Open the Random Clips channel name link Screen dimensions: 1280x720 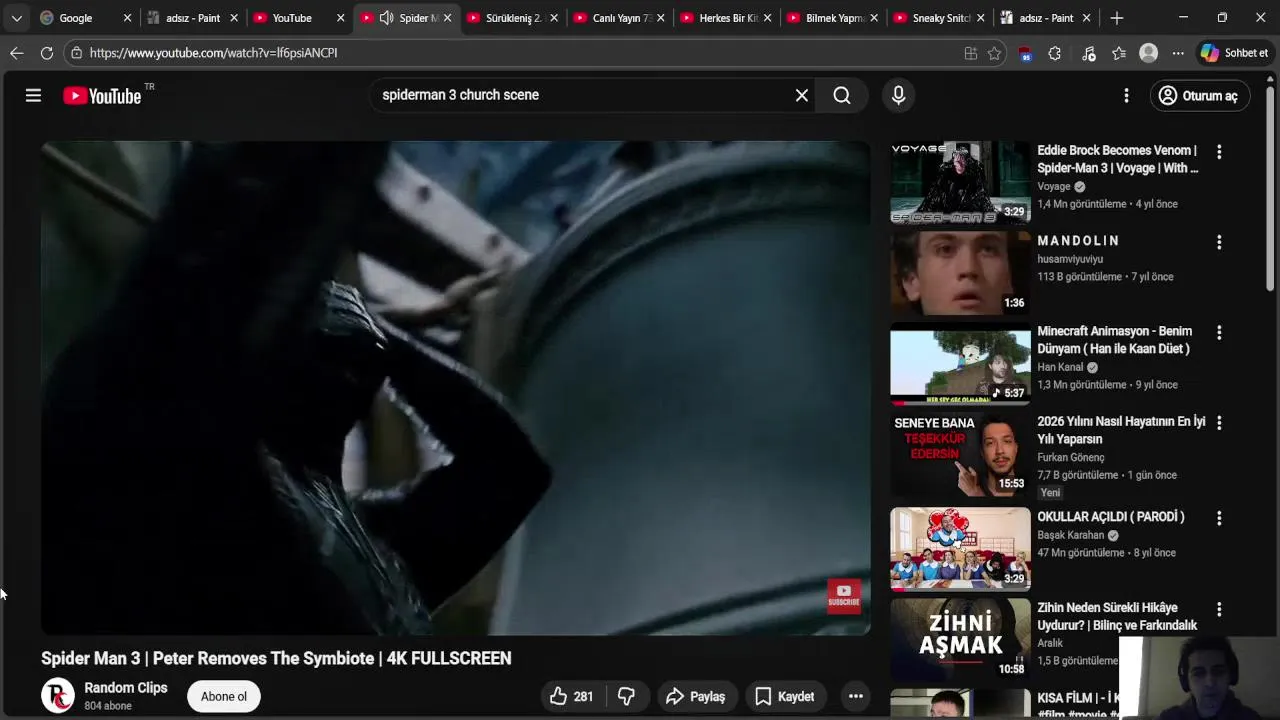click(126, 688)
